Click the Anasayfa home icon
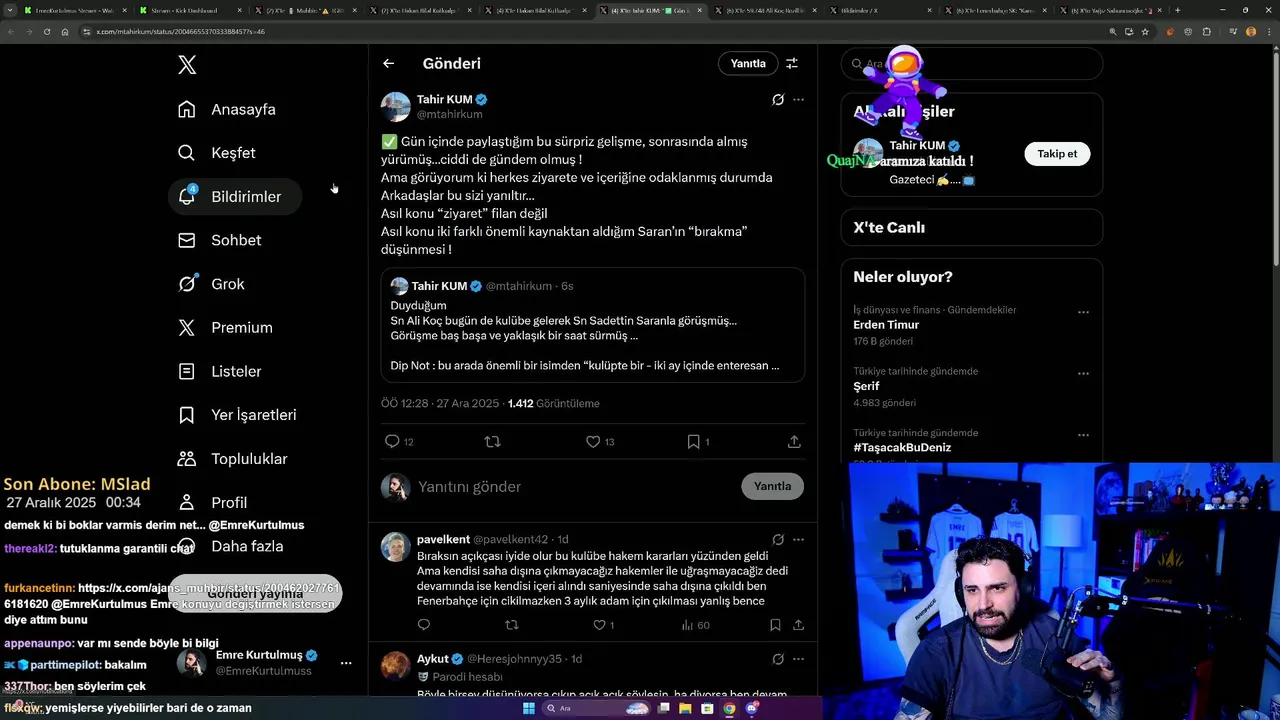1280x720 pixels. [187, 109]
